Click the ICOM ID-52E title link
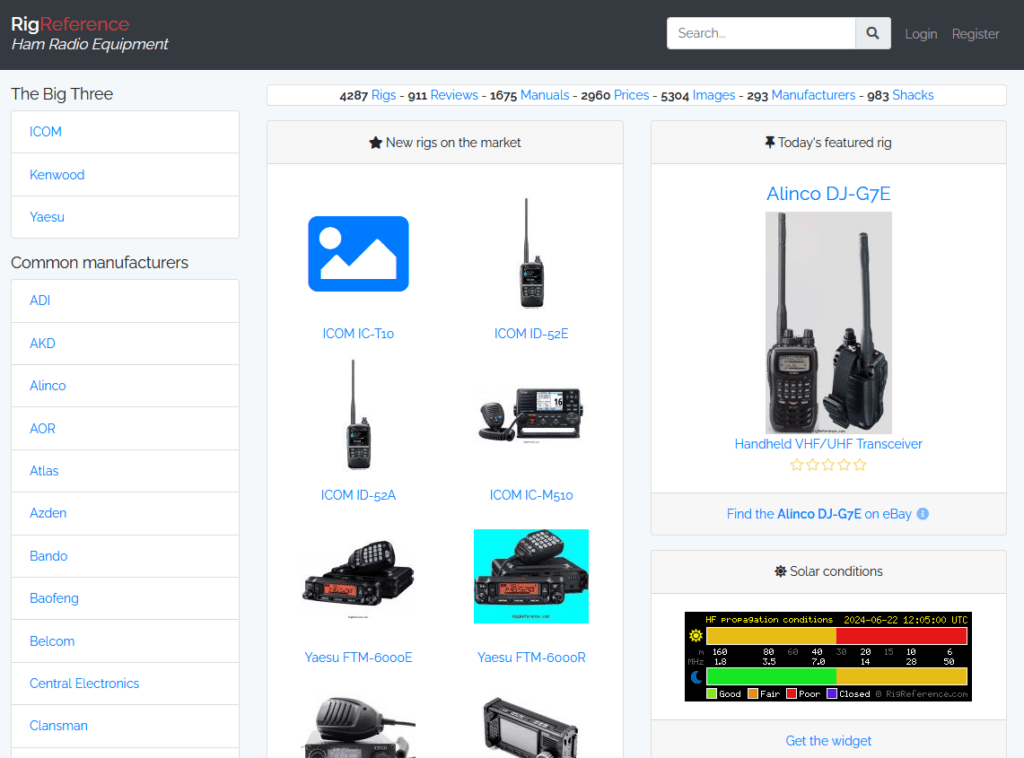Image resolution: width=1024 pixels, height=758 pixels. (531, 334)
